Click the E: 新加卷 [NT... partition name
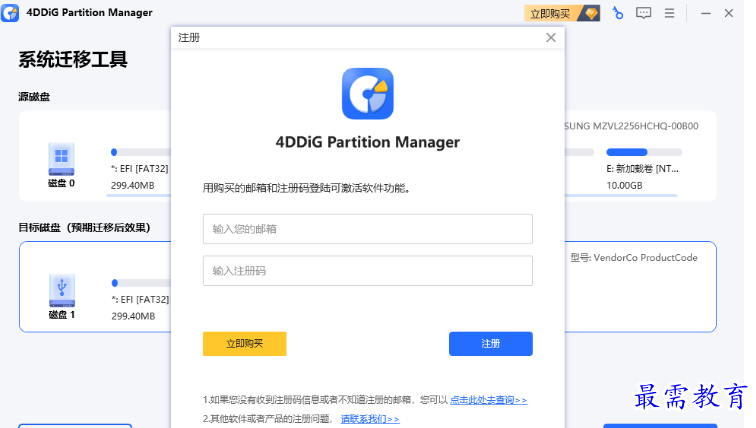The height and width of the screenshot is (428, 756). (x=642, y=169)
